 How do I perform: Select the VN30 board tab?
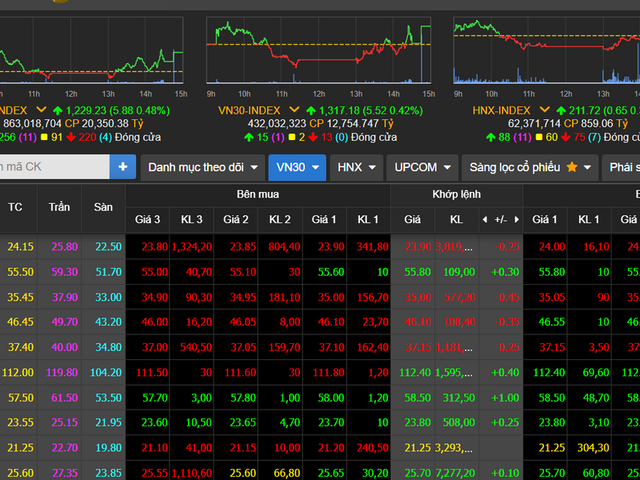(298, 167)
